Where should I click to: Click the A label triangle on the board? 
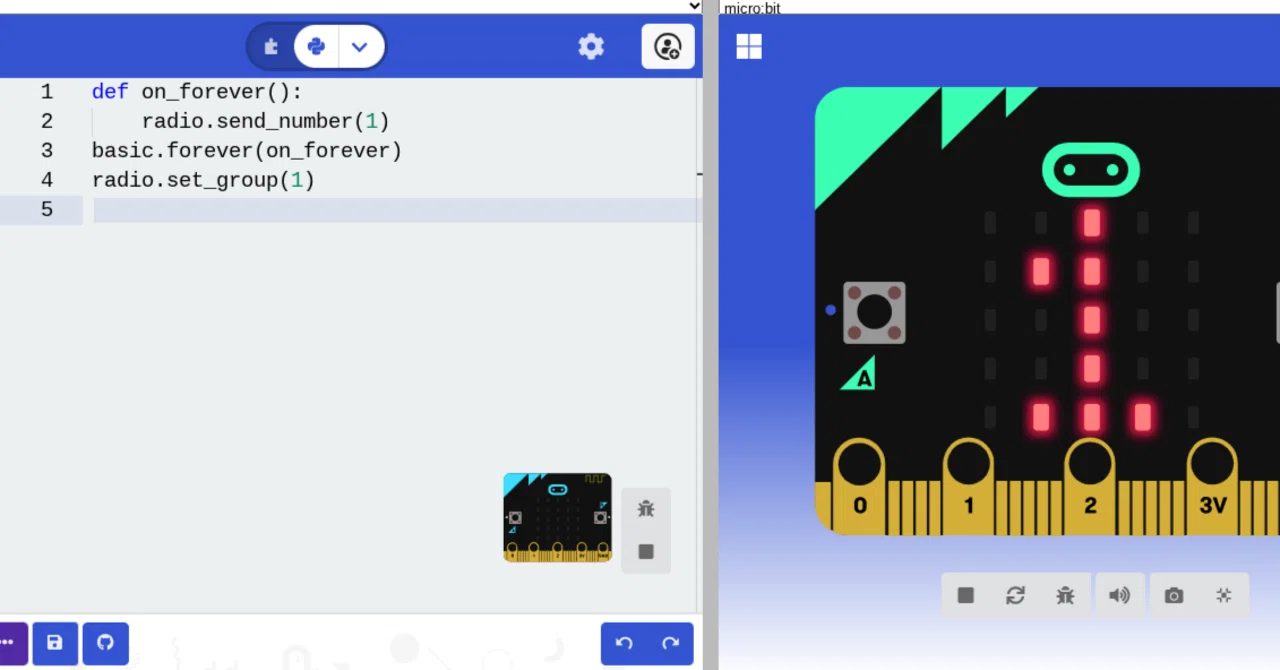[x=860, y=375]
